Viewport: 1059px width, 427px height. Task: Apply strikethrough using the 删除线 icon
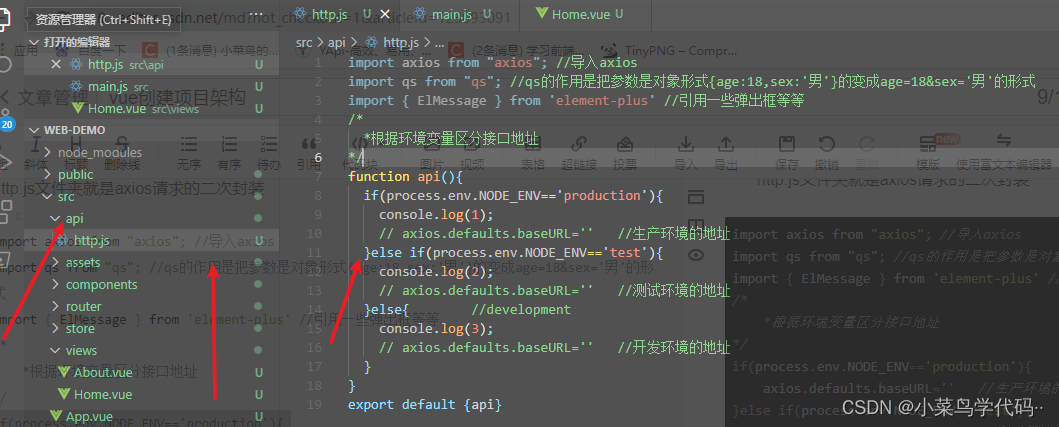[x=122, y=144]
